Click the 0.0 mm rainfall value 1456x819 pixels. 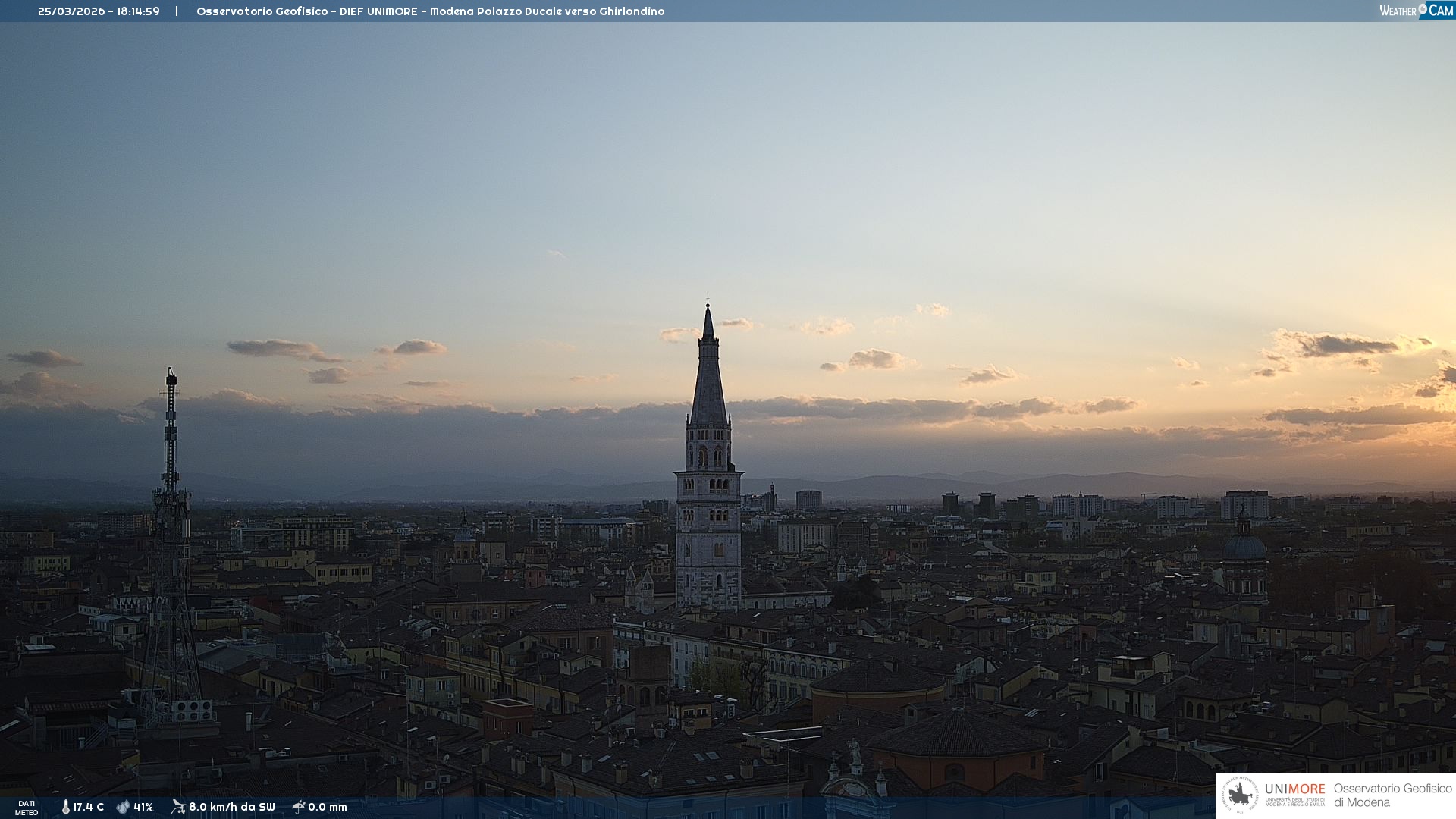click(328, 807)
